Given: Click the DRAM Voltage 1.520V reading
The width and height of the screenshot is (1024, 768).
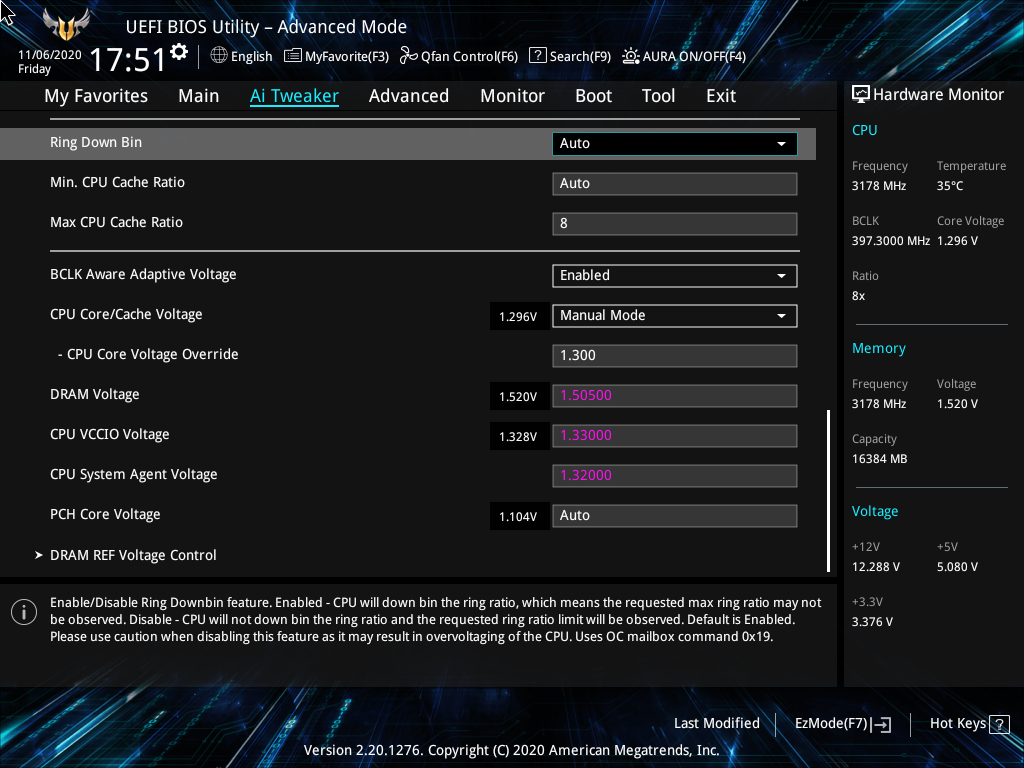Looking at the screenshot, I should (x=518, y=397).
